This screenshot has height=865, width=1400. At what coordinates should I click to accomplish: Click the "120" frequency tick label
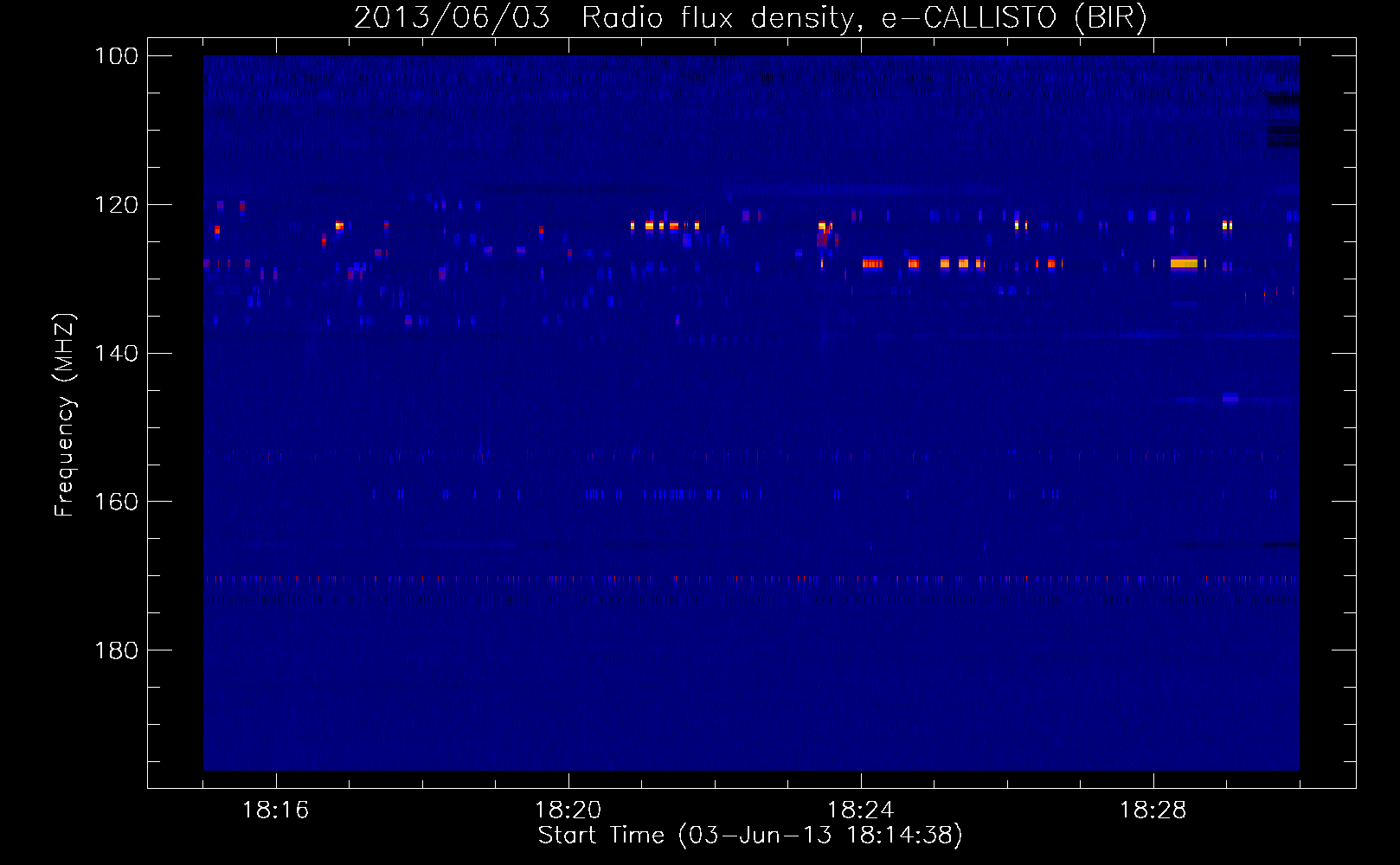115,205
